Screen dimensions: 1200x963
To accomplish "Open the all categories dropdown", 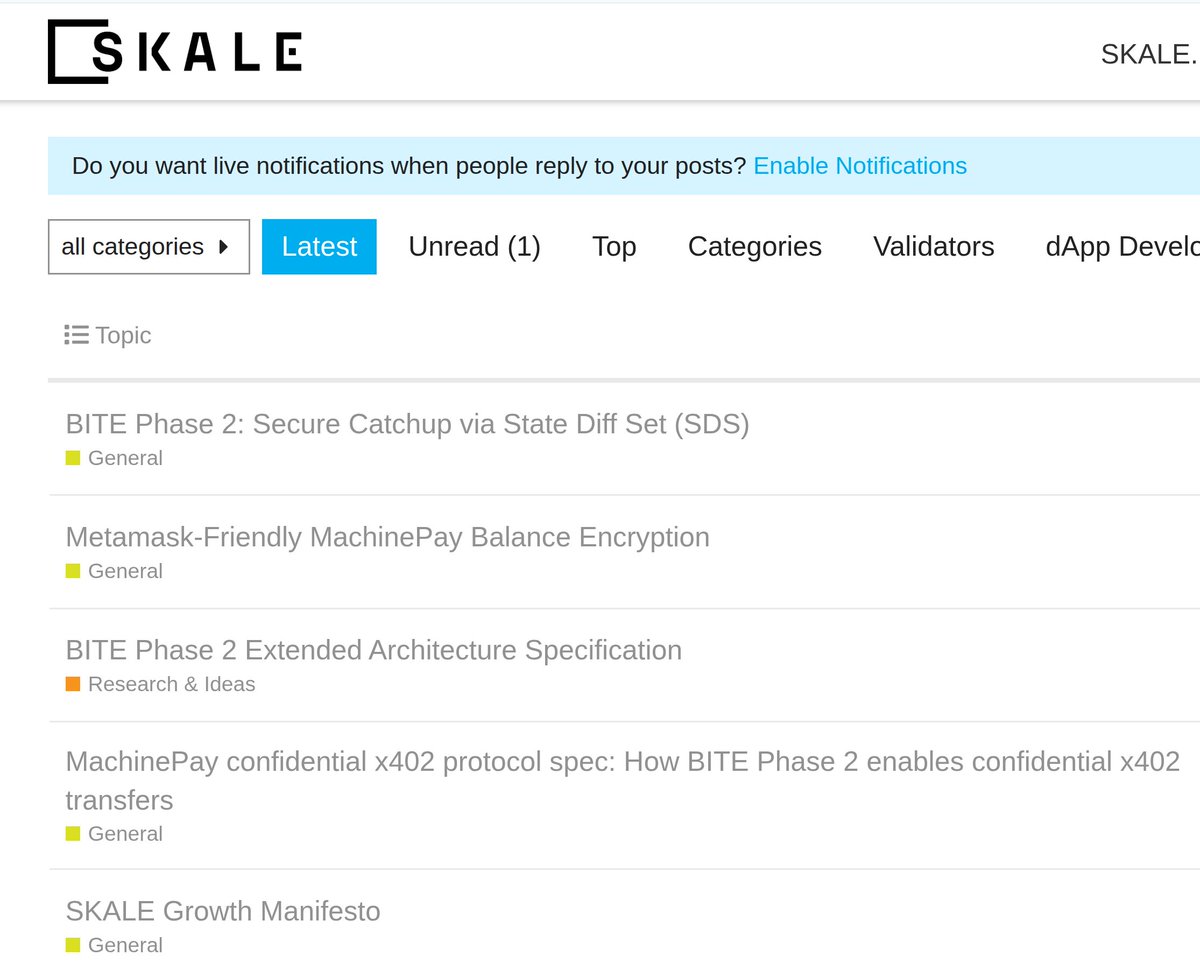I will [x=149, y=246].
